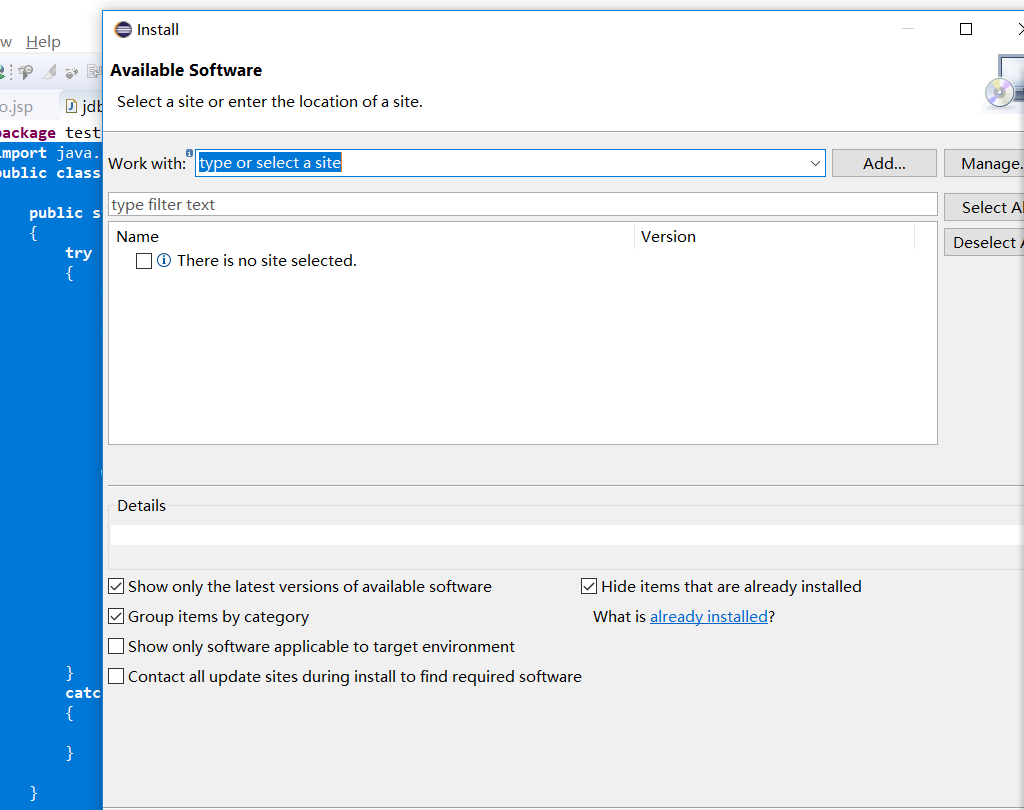Click inside the Details text area
Viewport: 1024px width, 810px height.
(x=567, y=535)
